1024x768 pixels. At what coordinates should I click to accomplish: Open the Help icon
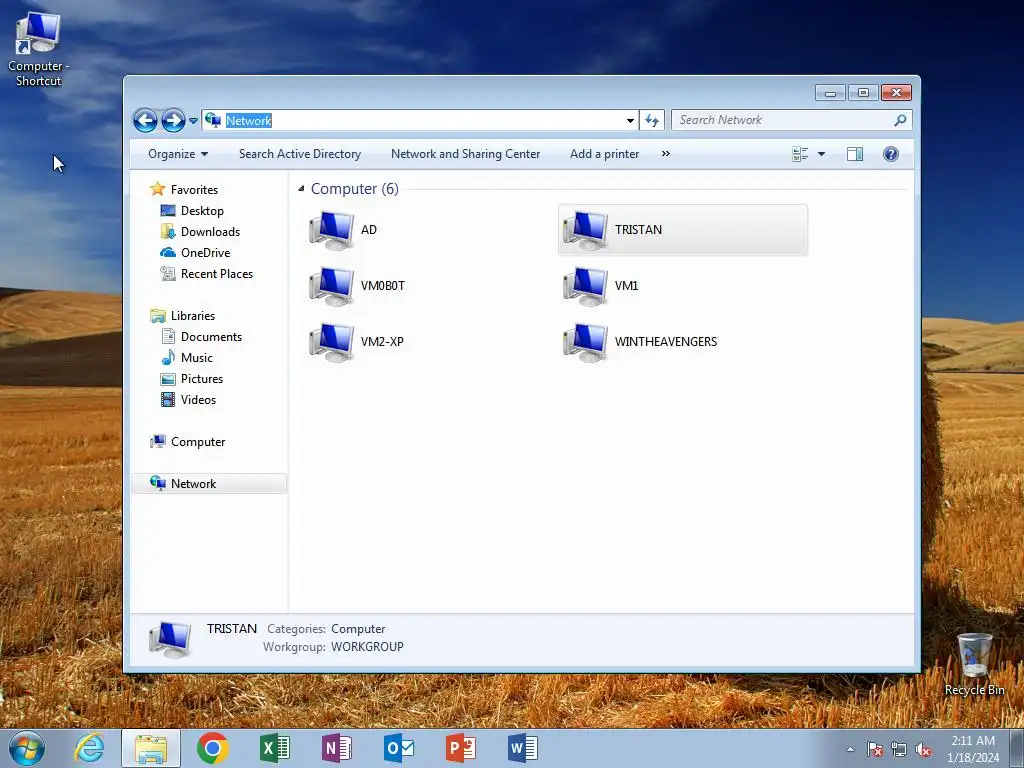pos(891,154)
